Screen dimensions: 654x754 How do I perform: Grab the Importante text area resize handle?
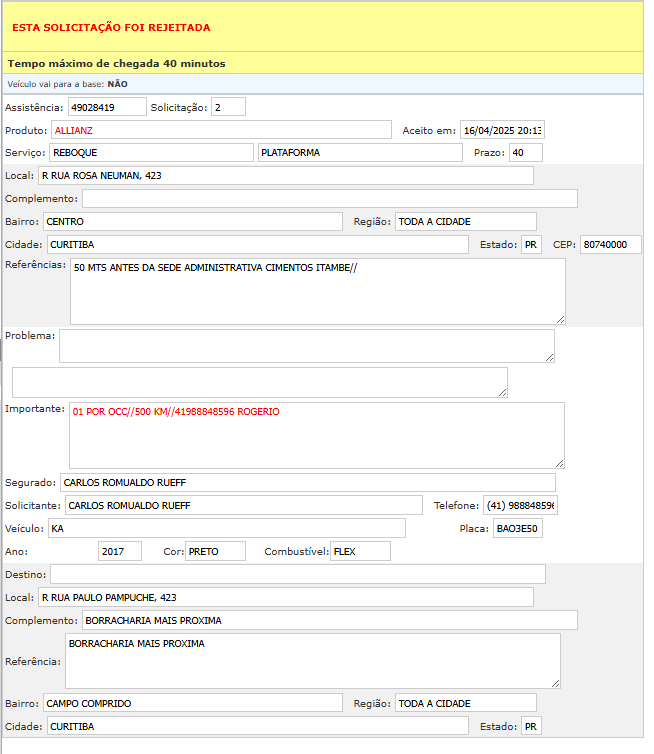[560, 463]
